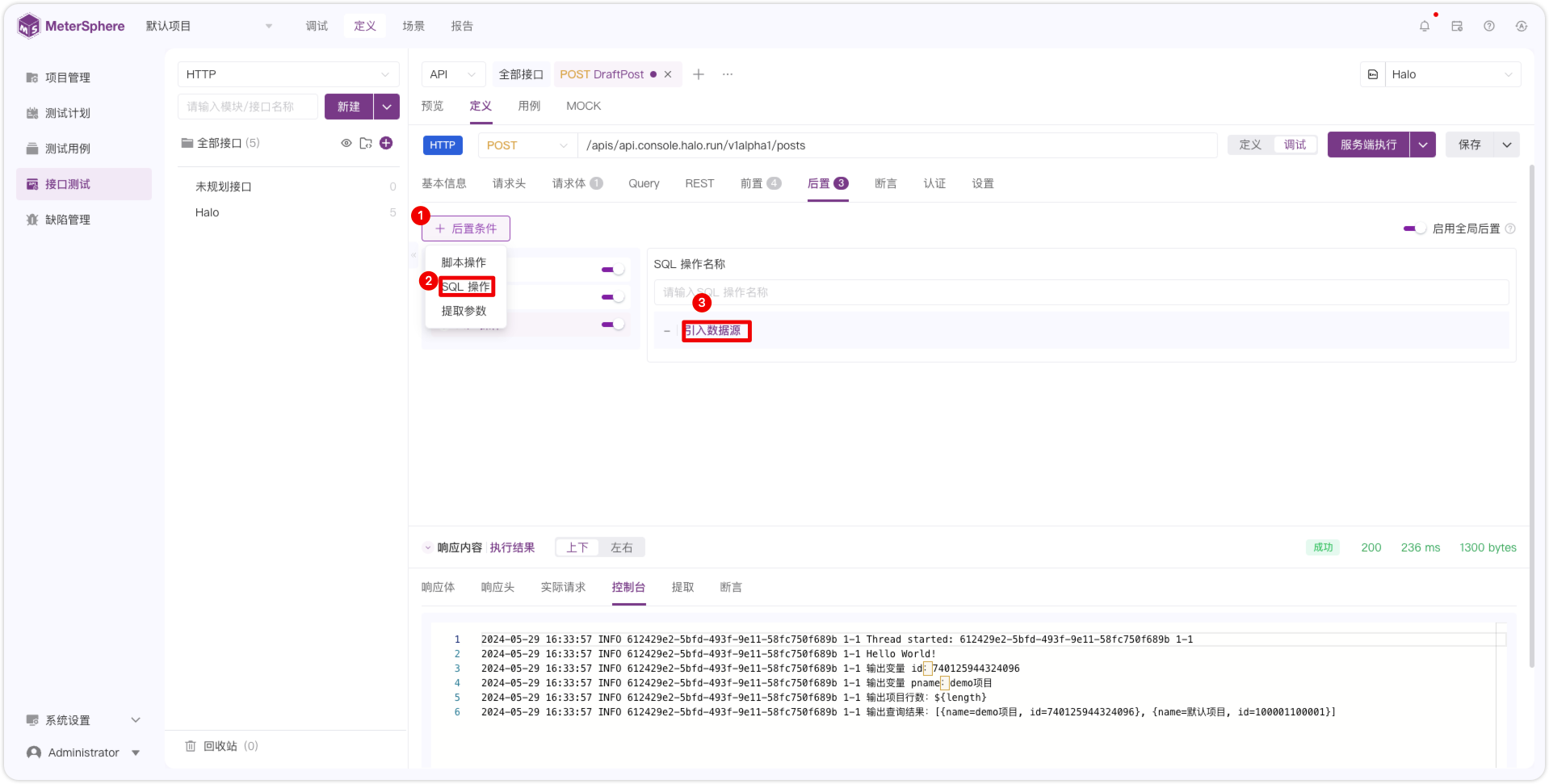This screenshot has width=1549, height=784.
Task: Click the 引入数据源 link
Action: (713, 330)
